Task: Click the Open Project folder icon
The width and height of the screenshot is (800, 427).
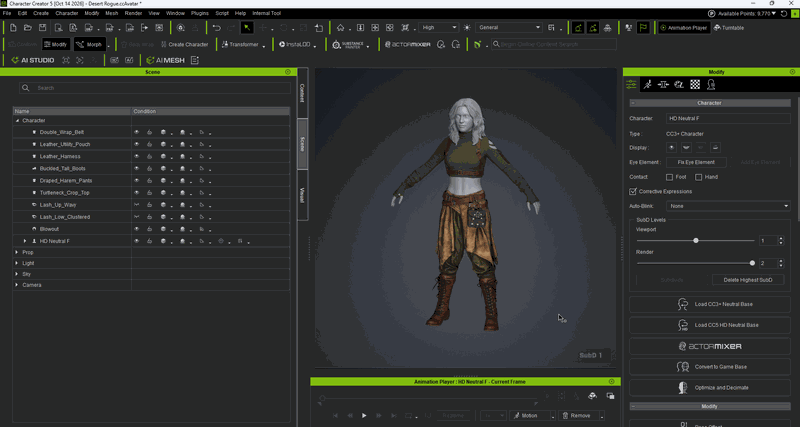Action: 28,28
